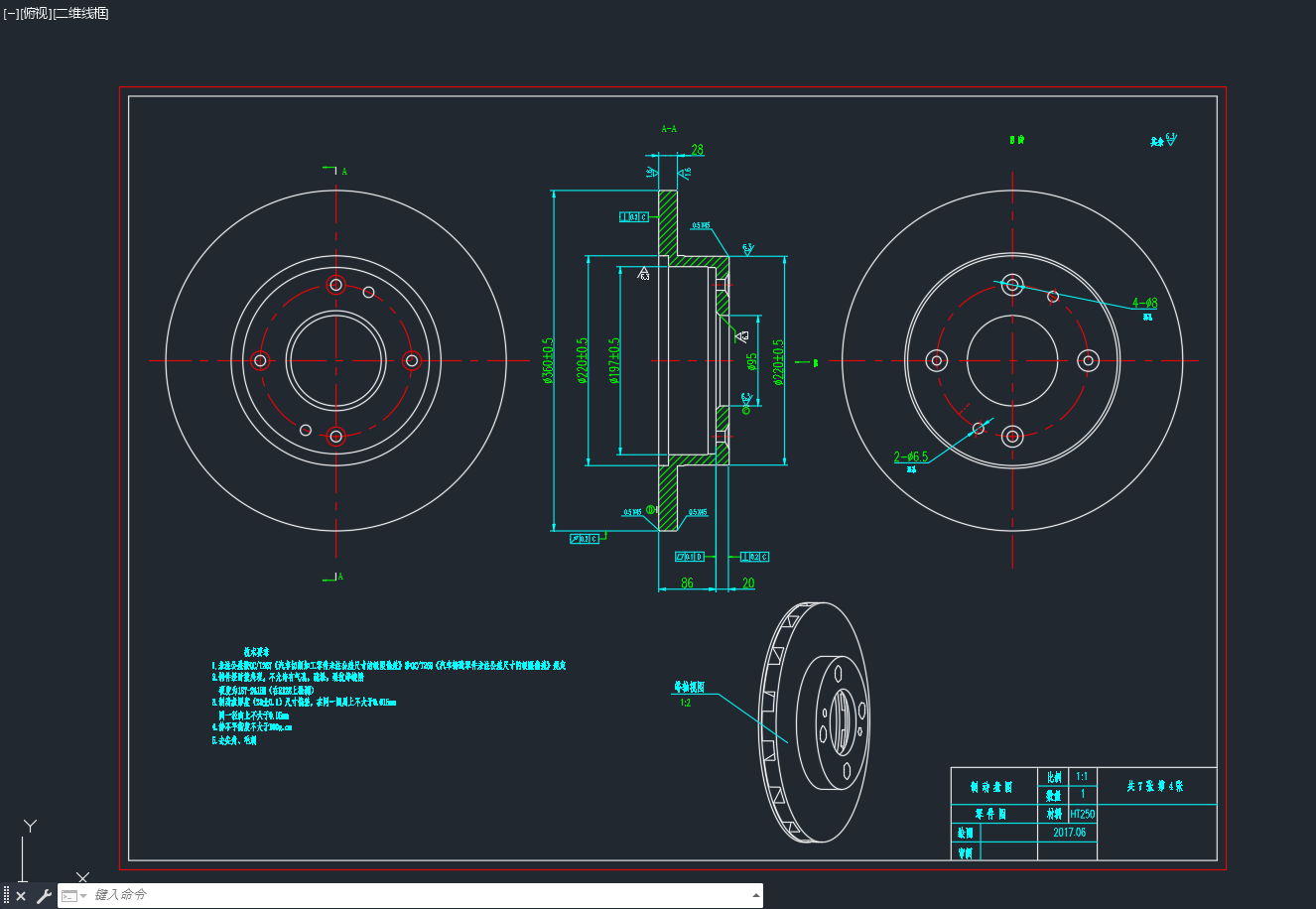
Task: Select the 2-ø6.5 hole callout
Action: [x=910, y=457]
